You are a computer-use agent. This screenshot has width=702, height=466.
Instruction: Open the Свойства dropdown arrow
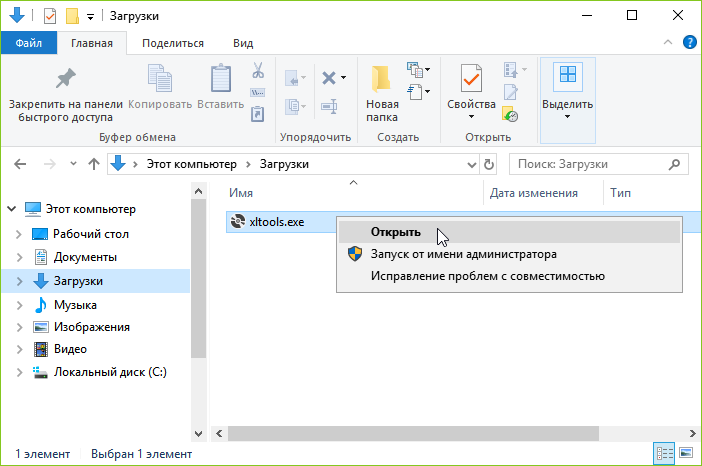tap(471, 117)
